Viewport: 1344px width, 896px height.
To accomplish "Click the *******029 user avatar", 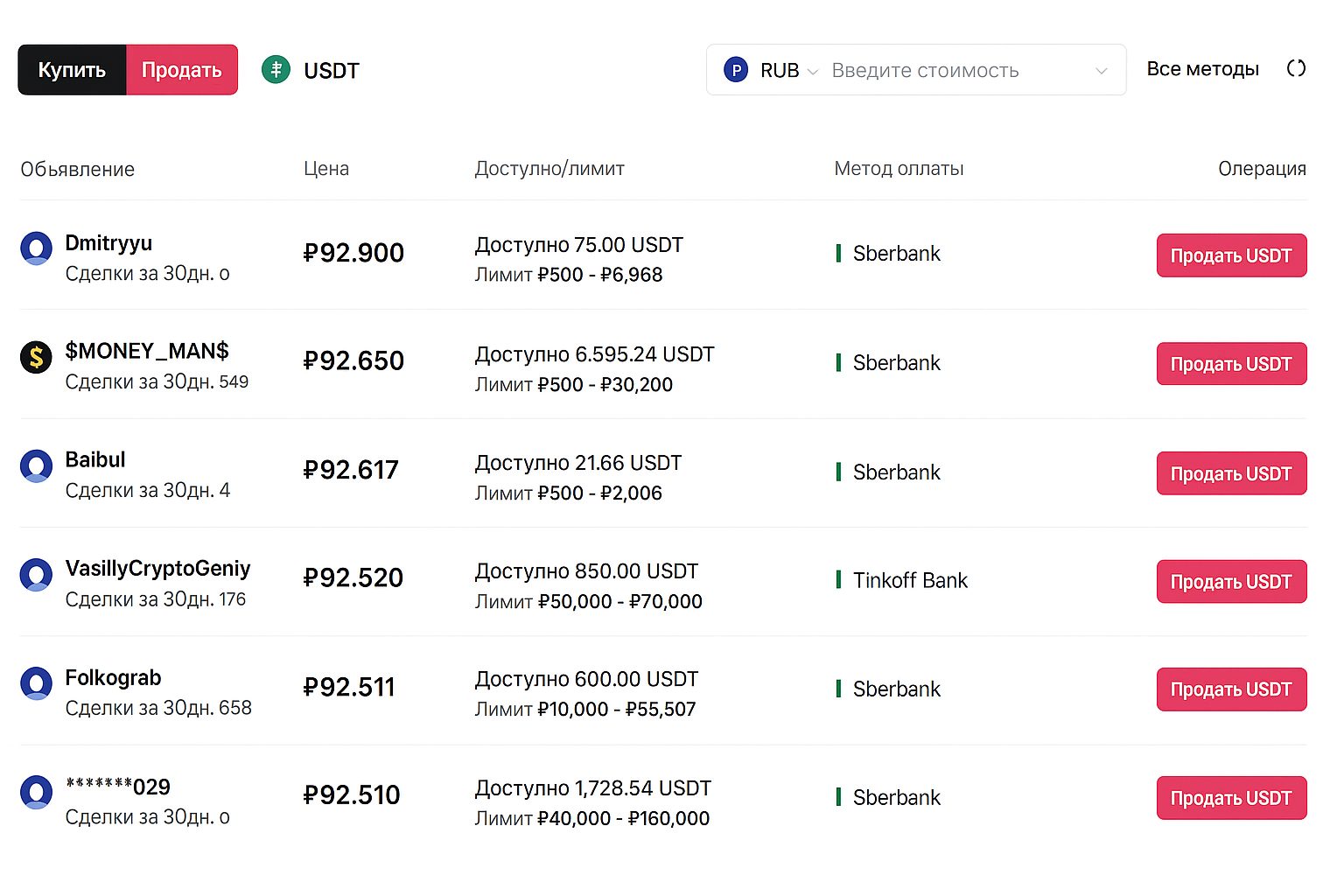I will pos(36,792).
